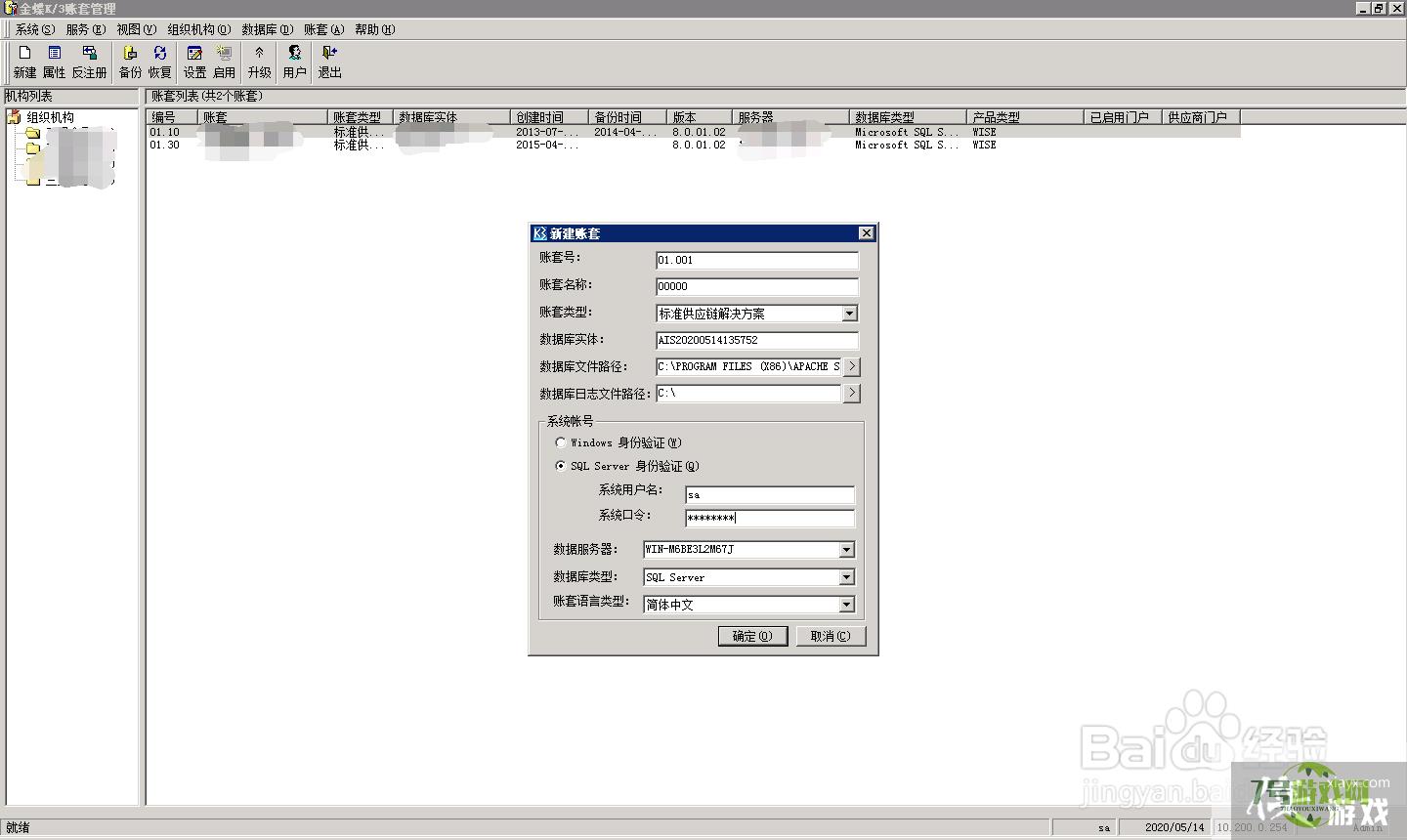Click the 数据库日志文件路径 text field
Screen dimensions: 1407x840
pos(748,393)
